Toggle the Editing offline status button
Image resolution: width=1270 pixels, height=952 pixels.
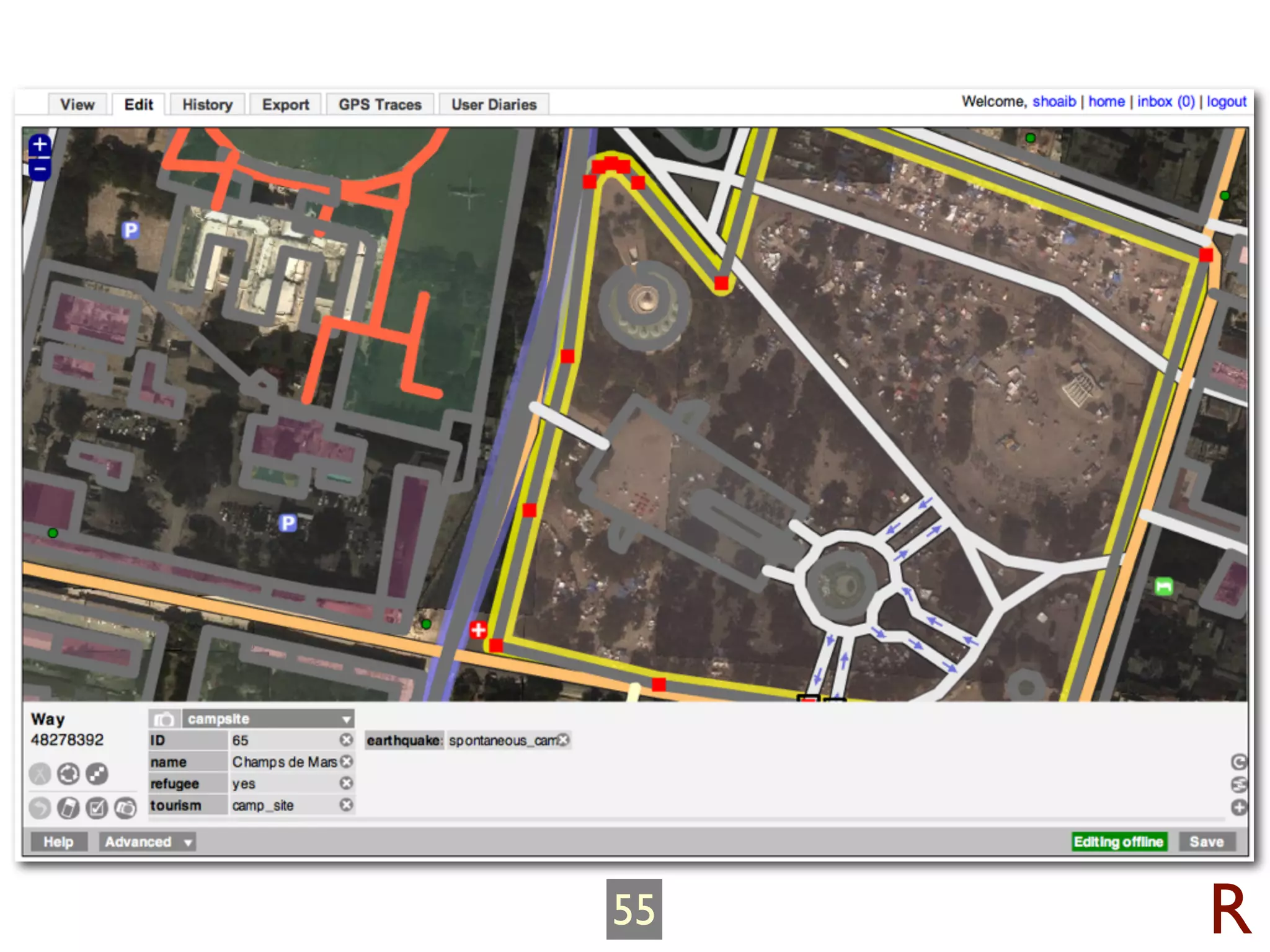click(1119, 842)
